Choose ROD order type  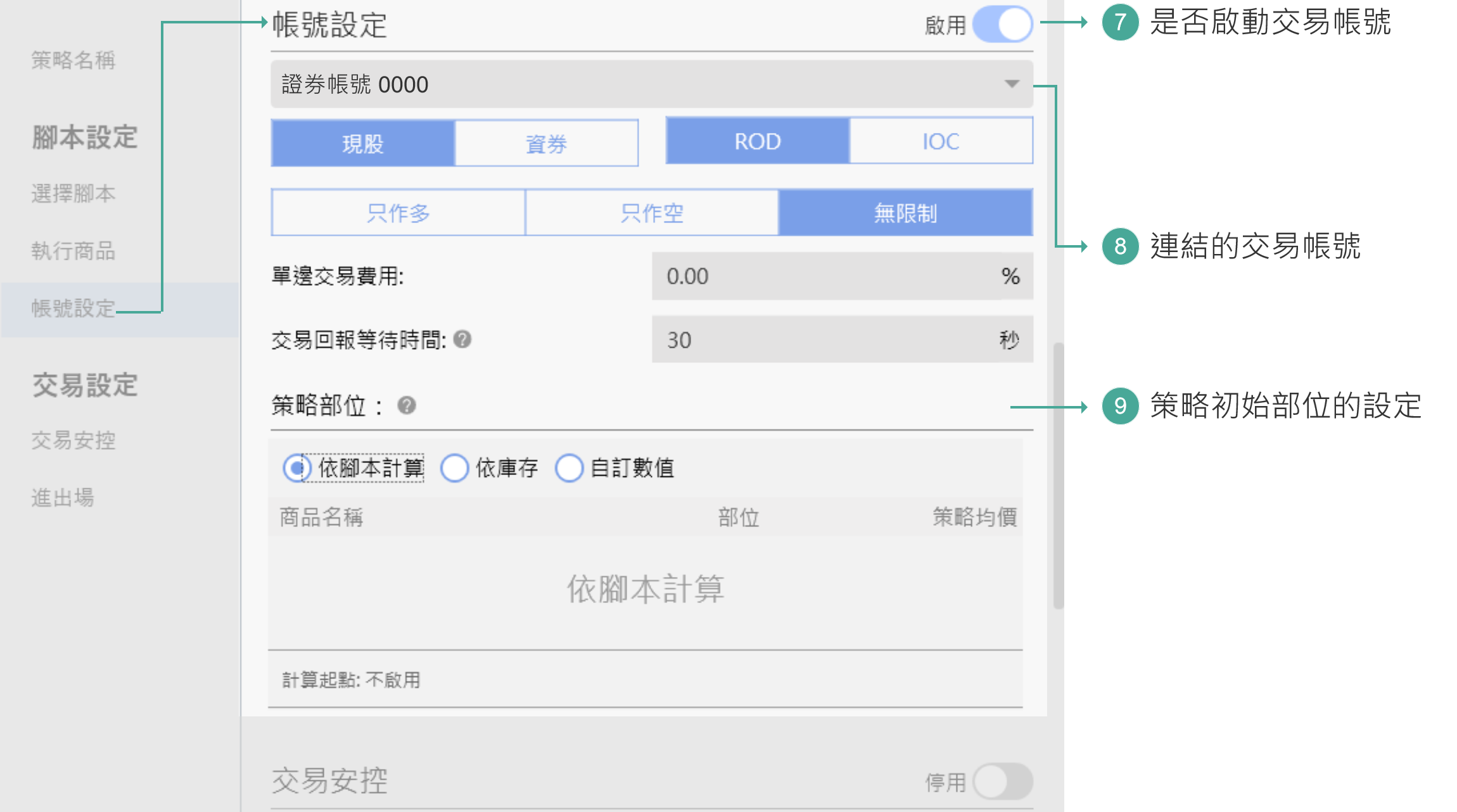758,141
